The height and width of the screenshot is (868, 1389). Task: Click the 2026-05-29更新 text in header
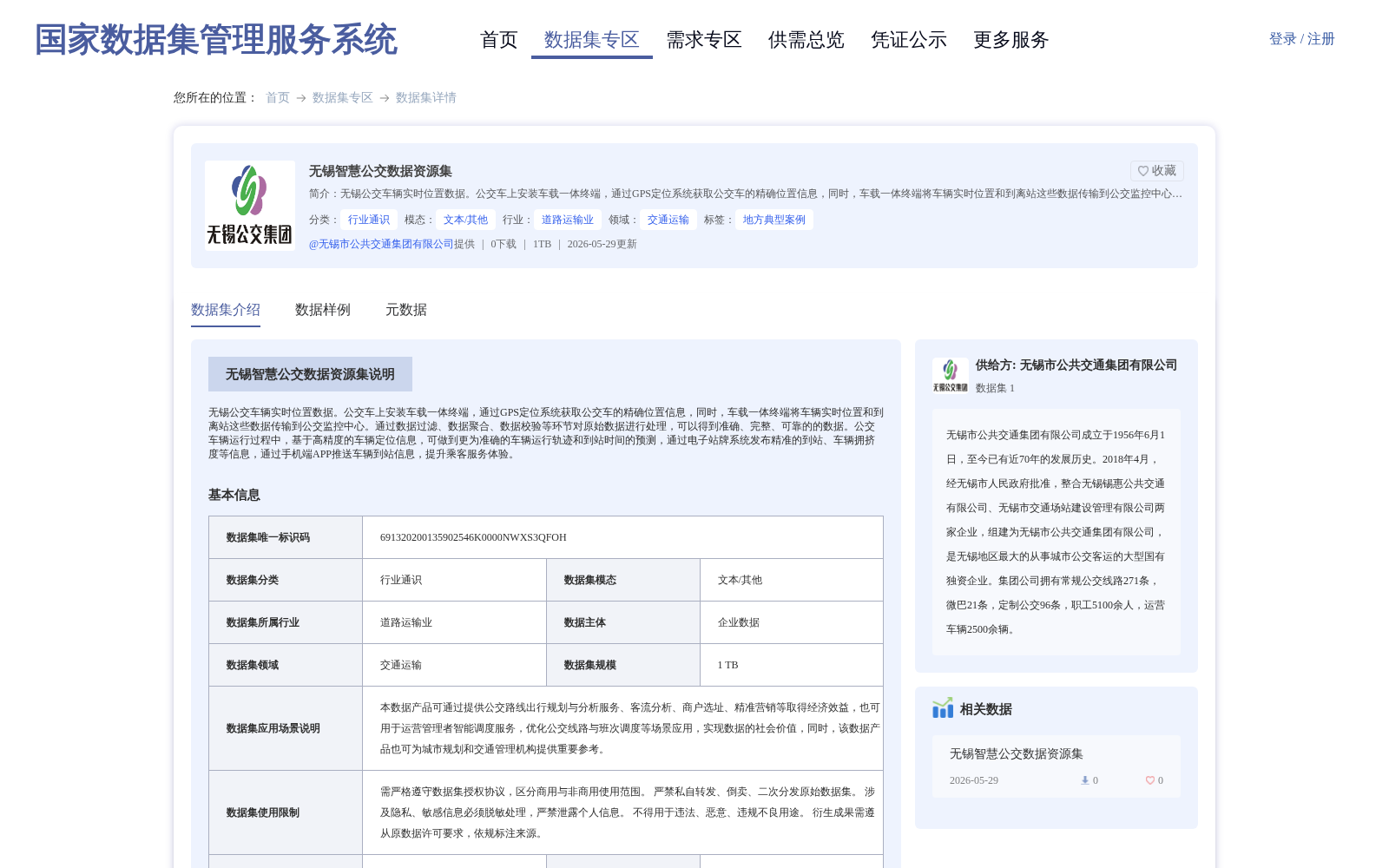click(602, 244)
